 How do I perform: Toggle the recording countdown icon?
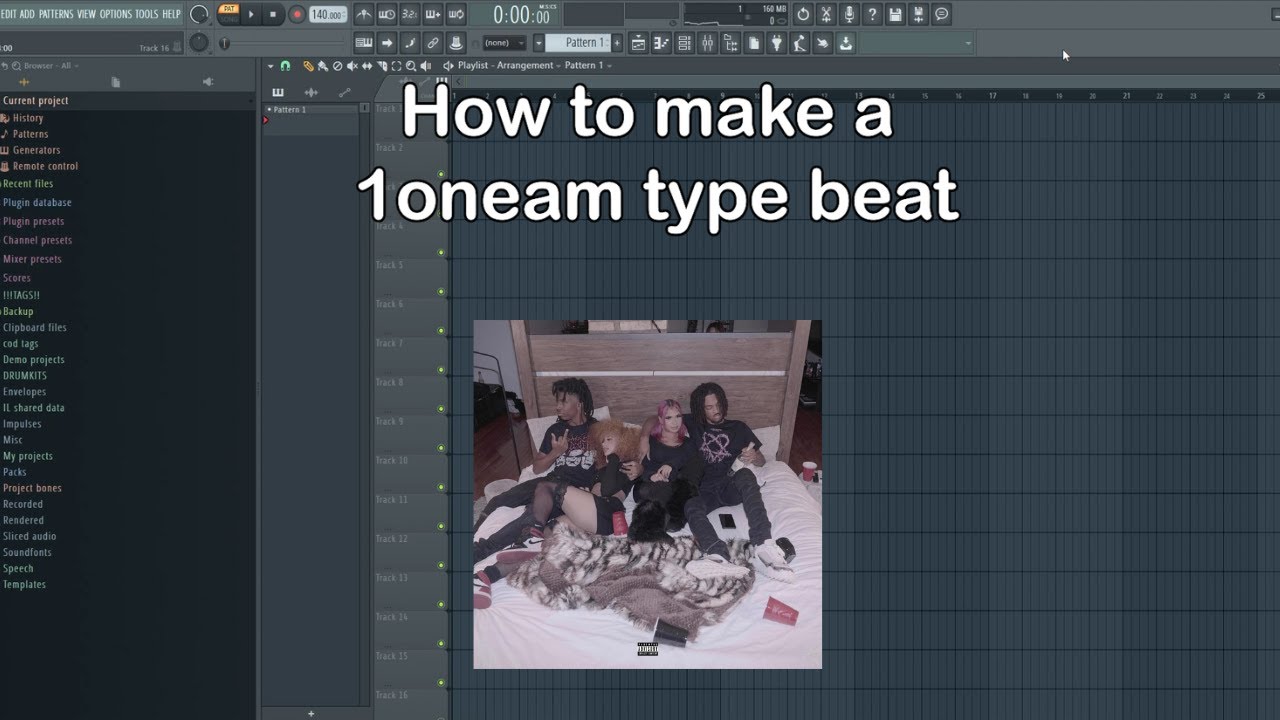pos(410,14)
